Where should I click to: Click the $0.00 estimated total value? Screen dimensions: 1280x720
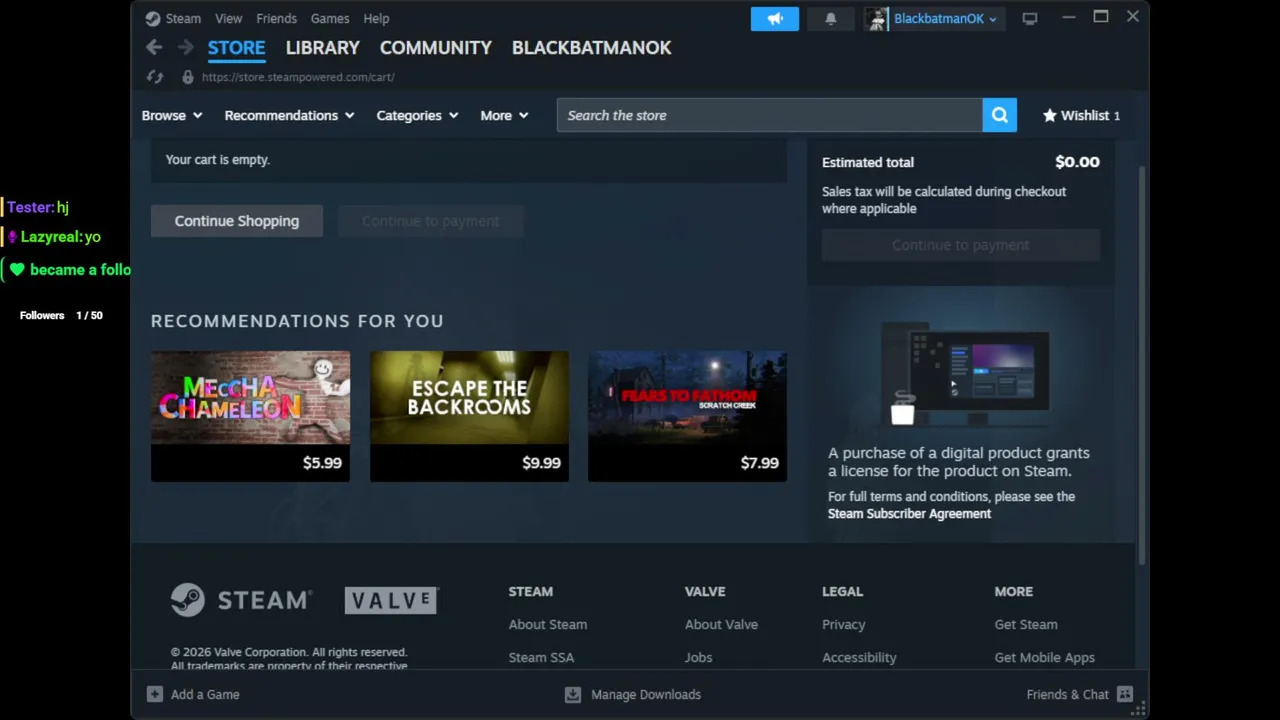click(1077, 162)
